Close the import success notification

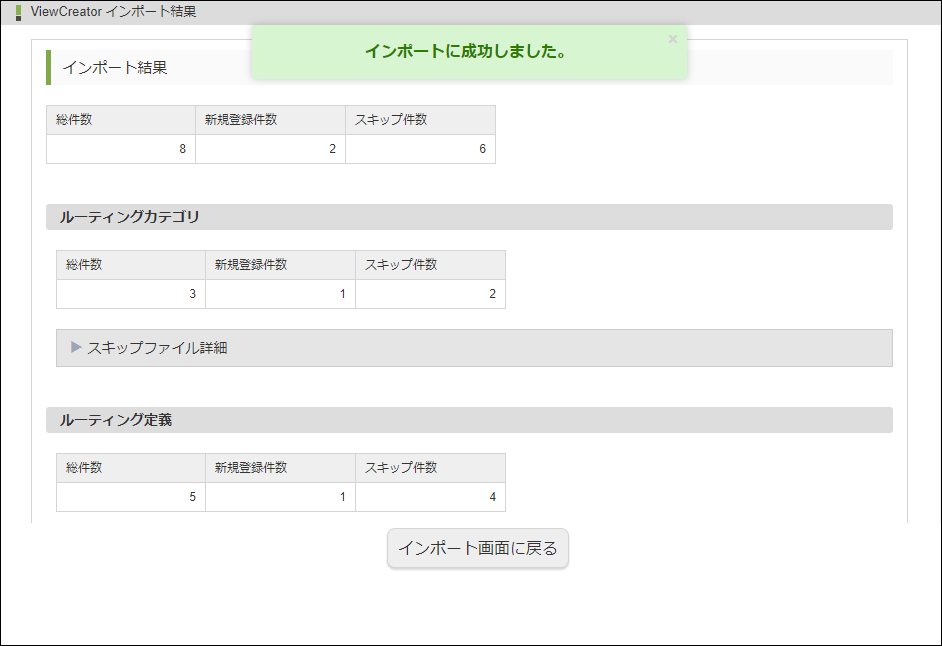[673, 39]
